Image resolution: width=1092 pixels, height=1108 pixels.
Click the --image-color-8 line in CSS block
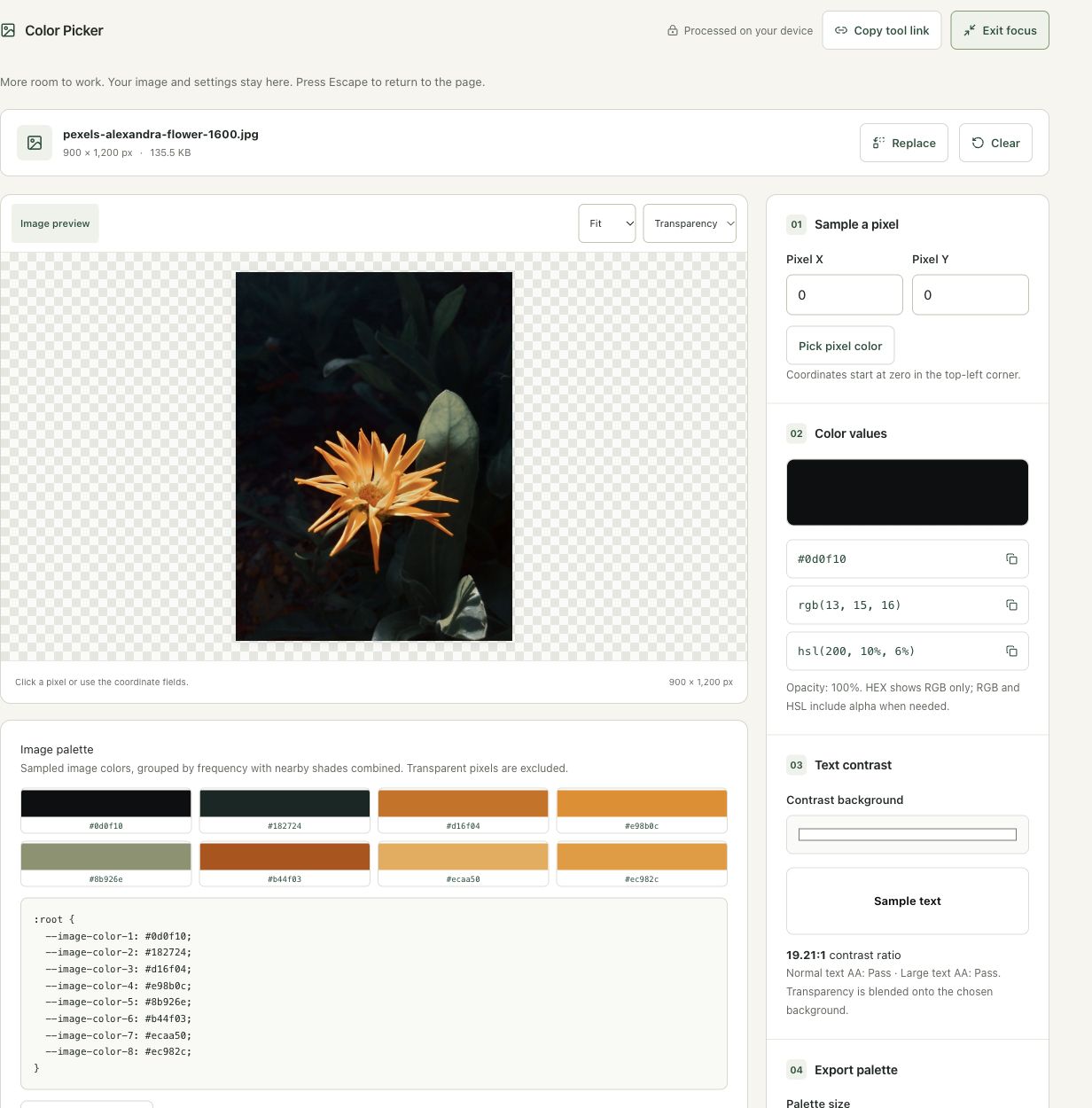(119, 1051)
